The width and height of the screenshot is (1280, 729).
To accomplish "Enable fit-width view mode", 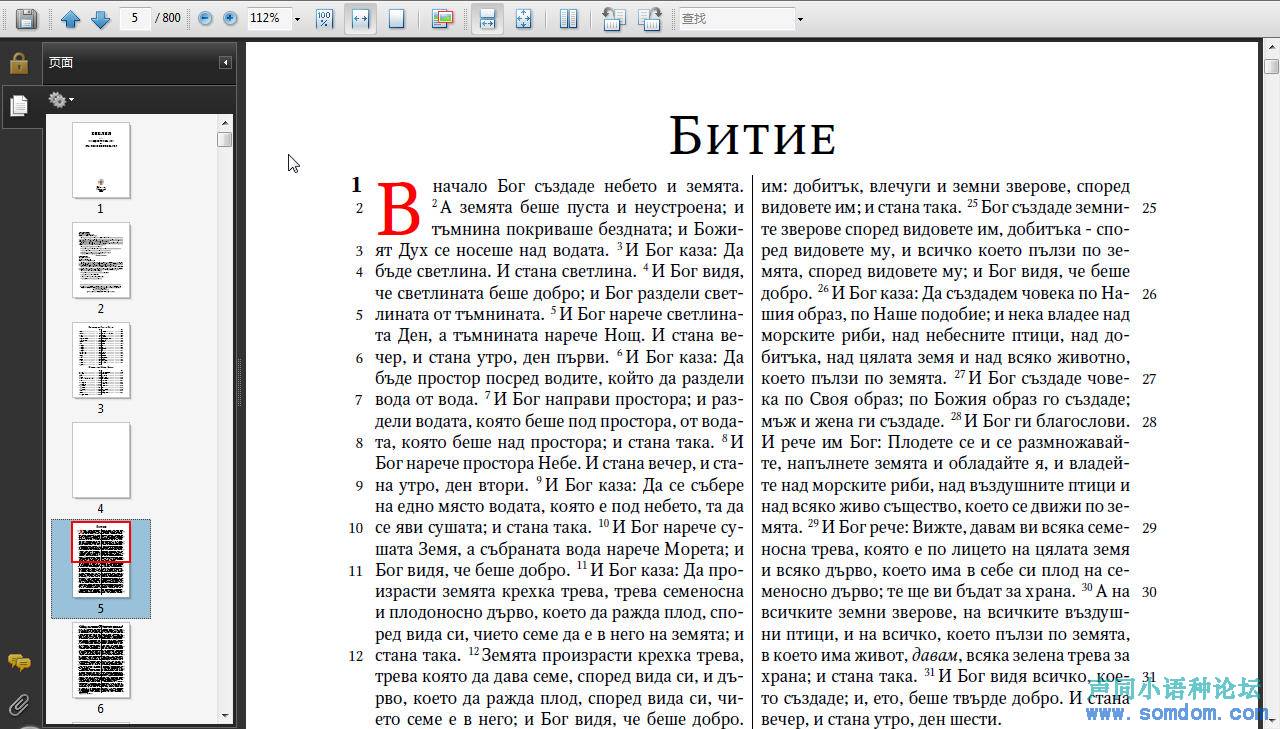I will pyautogui.click(x=360, y=18).
